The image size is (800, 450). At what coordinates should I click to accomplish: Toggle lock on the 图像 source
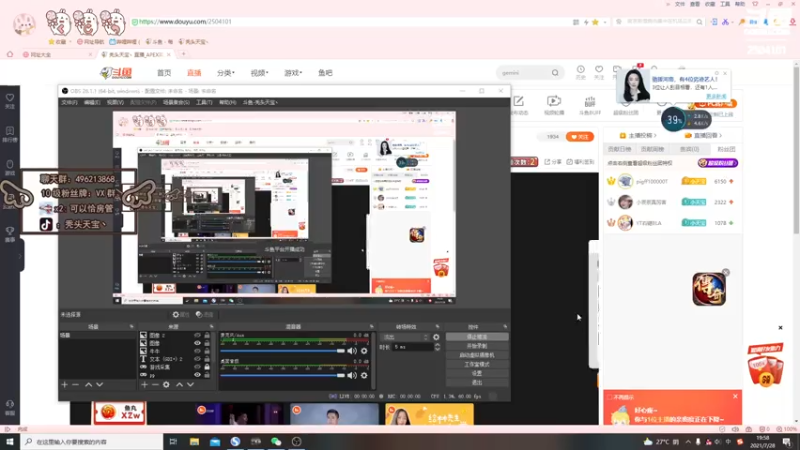207,343
